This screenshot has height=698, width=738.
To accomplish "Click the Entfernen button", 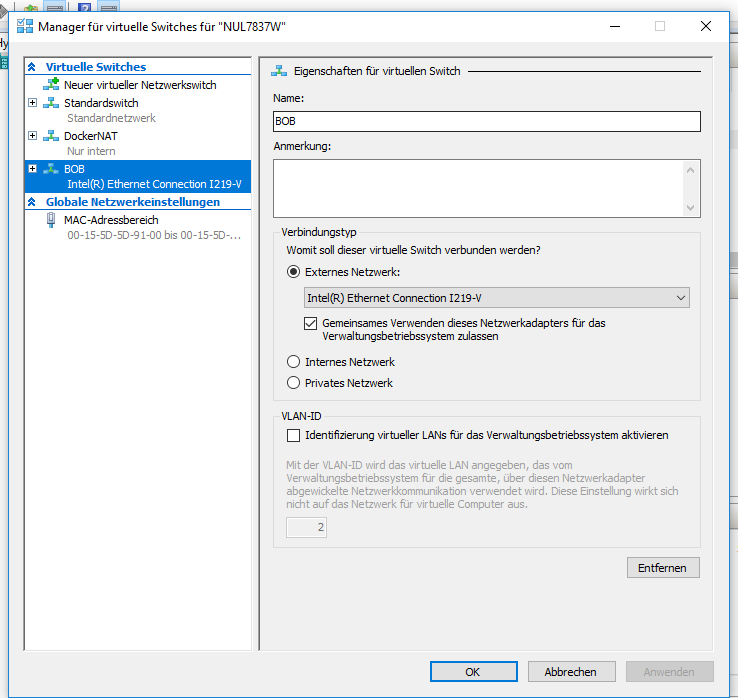I will click(663, 568).
